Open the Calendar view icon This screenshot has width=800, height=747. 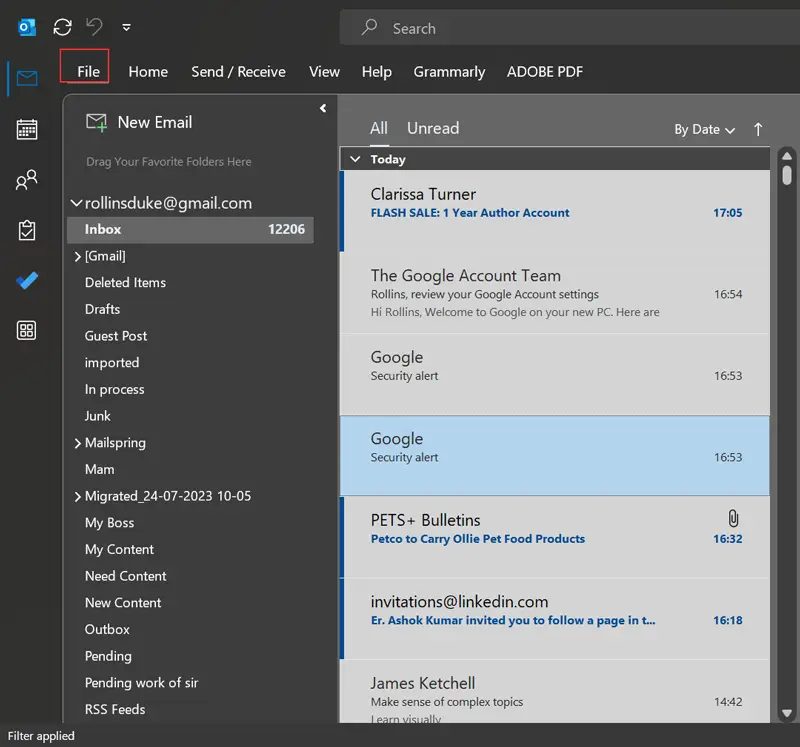pyautogui.click(x=27, y=129)
